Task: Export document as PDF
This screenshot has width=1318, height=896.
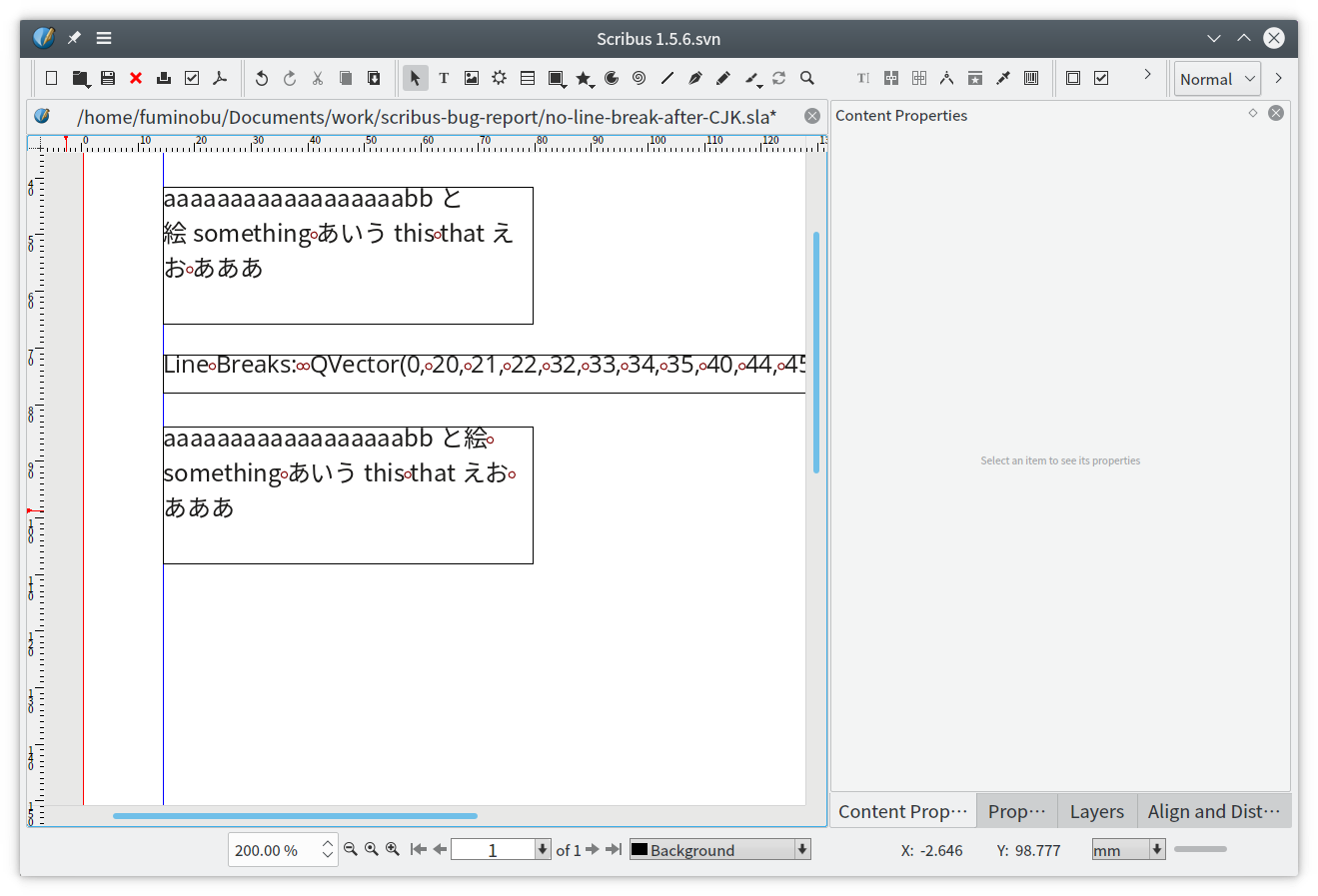Action: [x=220, y=78]
